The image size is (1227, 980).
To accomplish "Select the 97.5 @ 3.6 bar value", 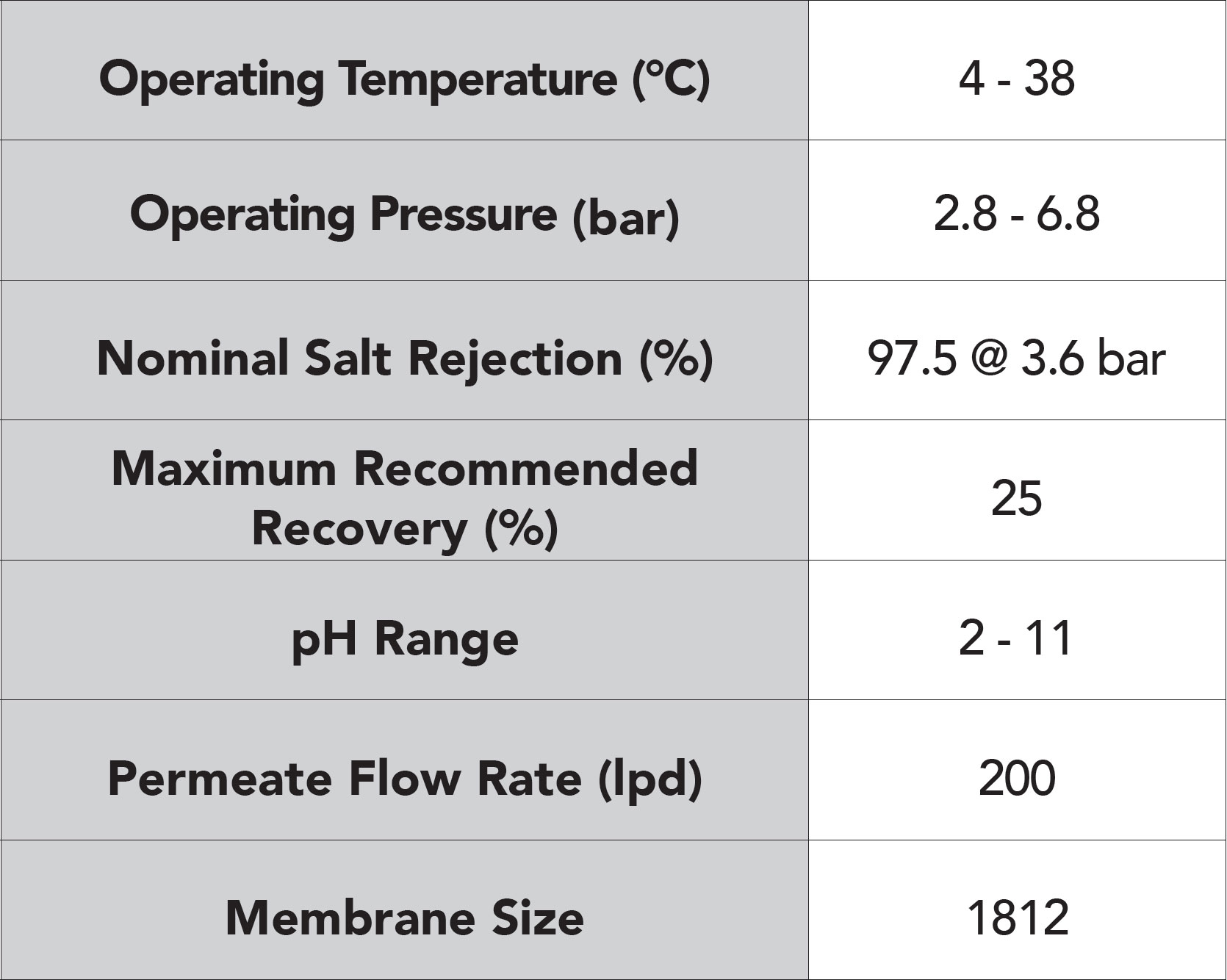I will pyautogui.click(x=1017, y=359).
